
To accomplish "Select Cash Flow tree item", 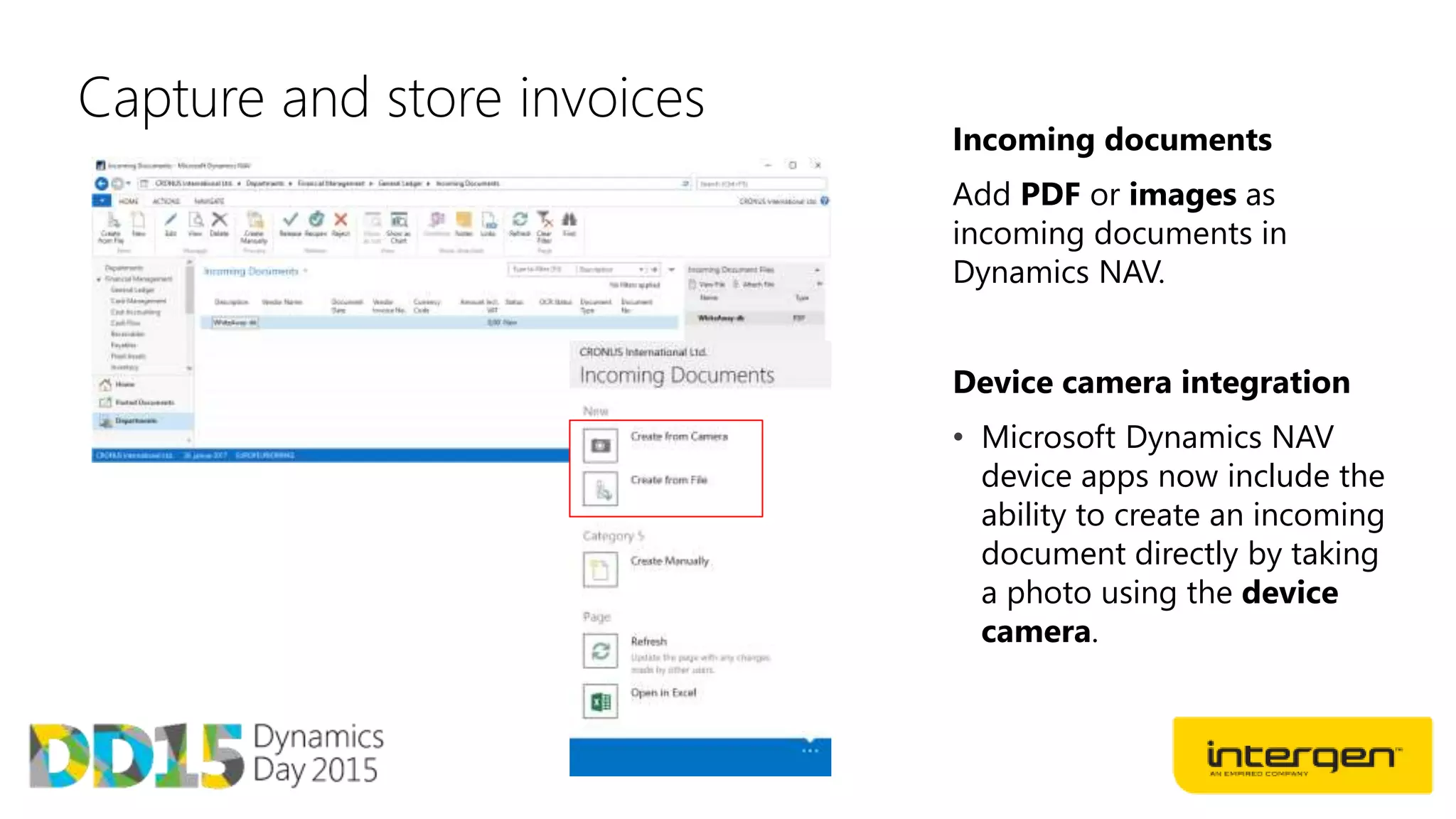I will [125, 323].
